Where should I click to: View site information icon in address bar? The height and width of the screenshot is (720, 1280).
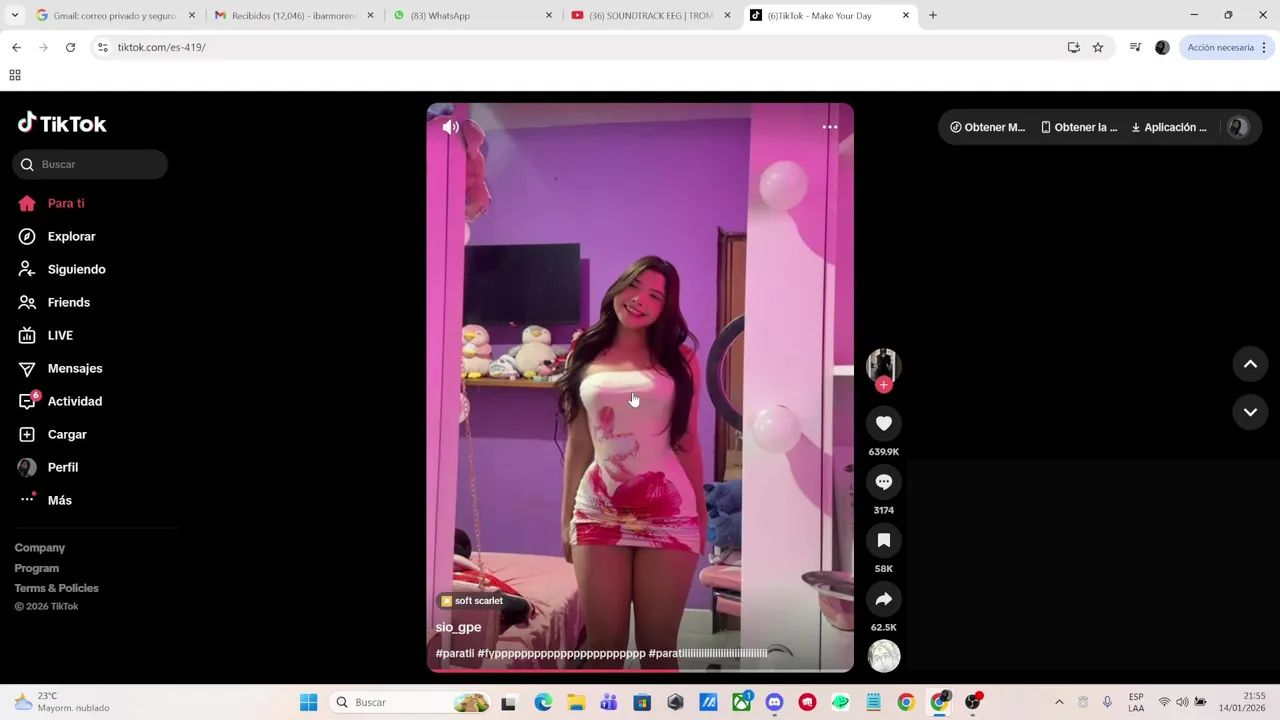click(x=102, y=47)
